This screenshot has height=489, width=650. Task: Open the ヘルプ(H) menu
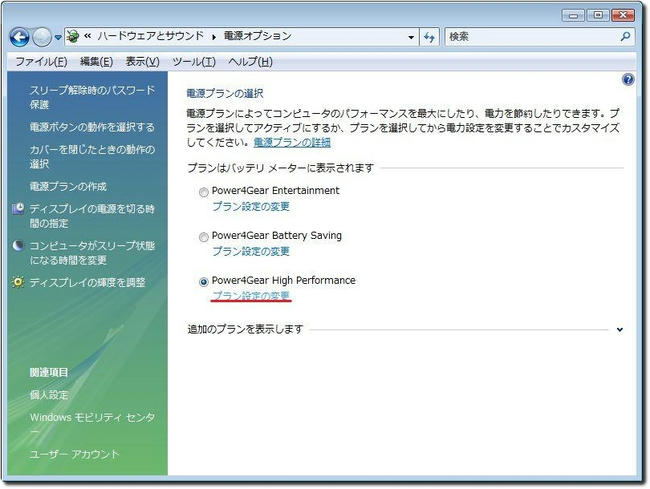click(x=250, y=62)
